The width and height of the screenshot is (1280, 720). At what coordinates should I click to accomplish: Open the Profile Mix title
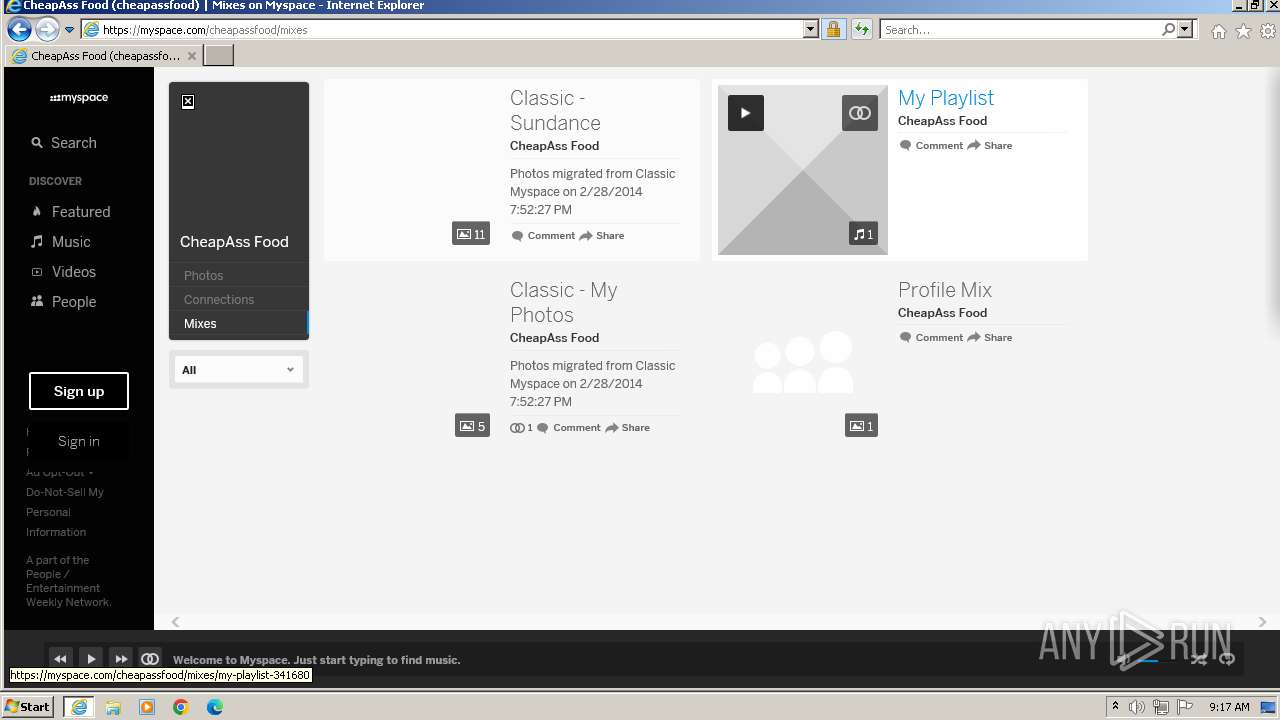point(945,290)
